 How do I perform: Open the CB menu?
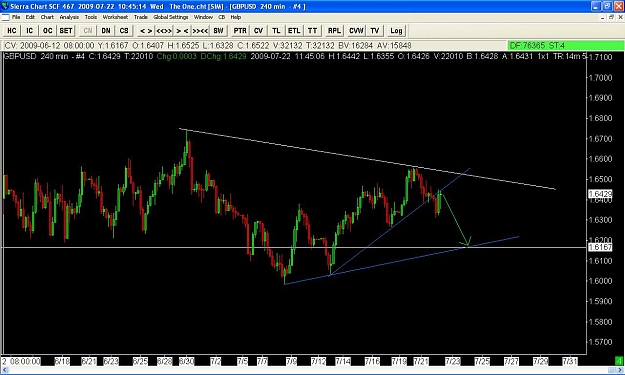coord(222,17)
